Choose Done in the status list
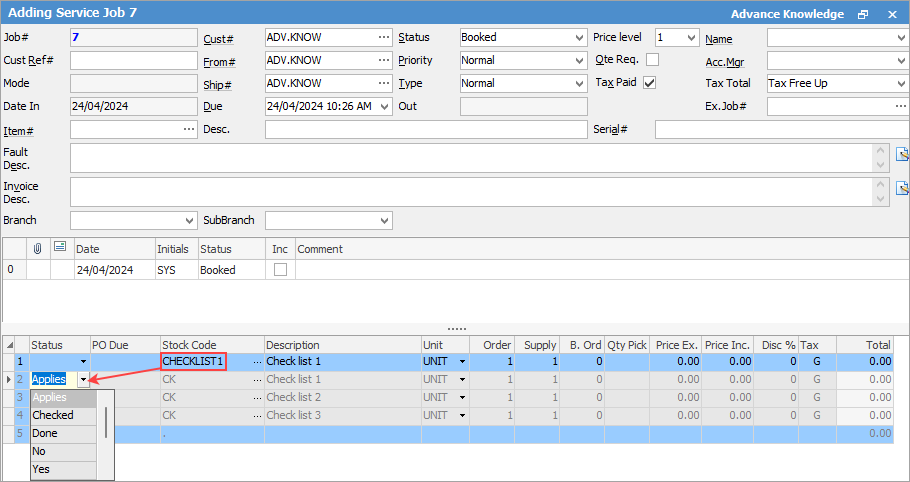Screen dimensions: 910x482 (x=46, y=433)
